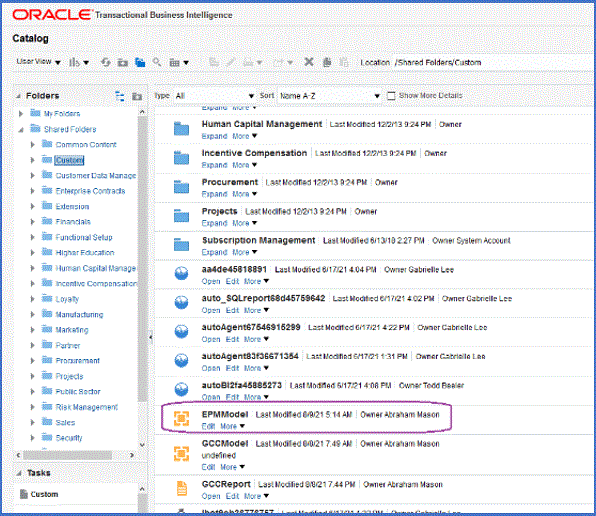Click the autoAgent83f36671354 item name
596x516 pixels.
coord(250,356)
